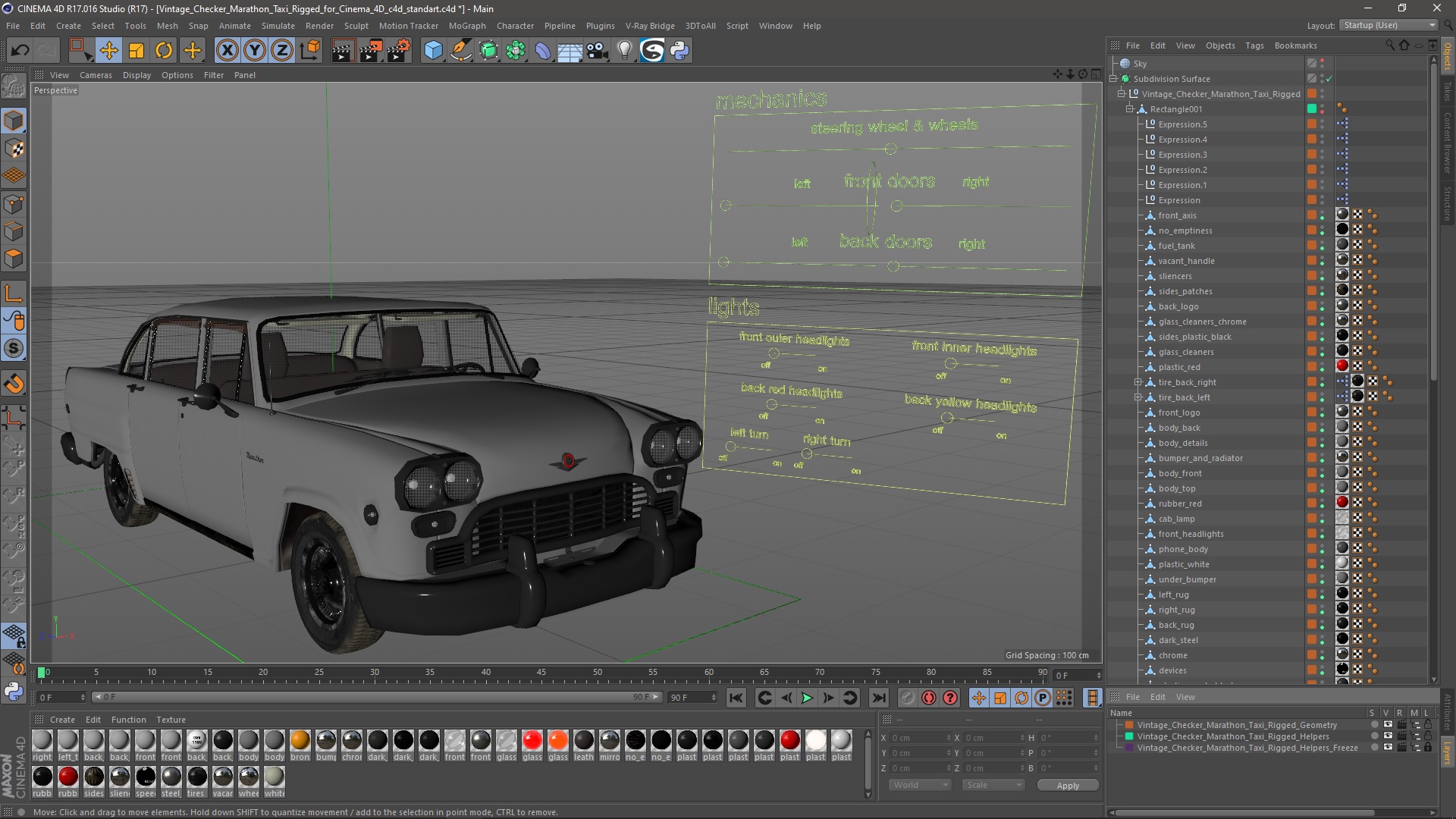
Task: Select the bumper_and_radiator object row
Action: coord(1200,458)
